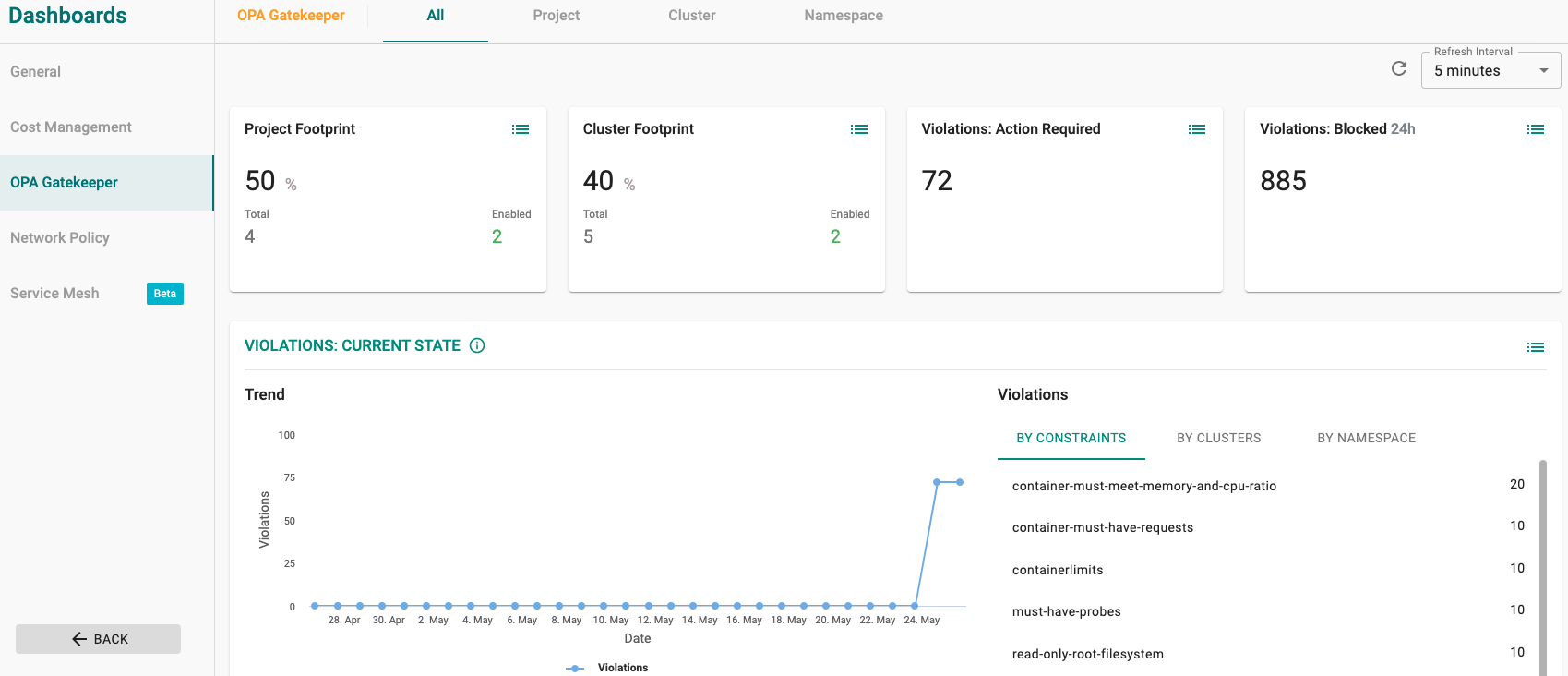1568x676 pixels.
Task: Switch to the Namespace tab
Action: [x=844, y=16]
